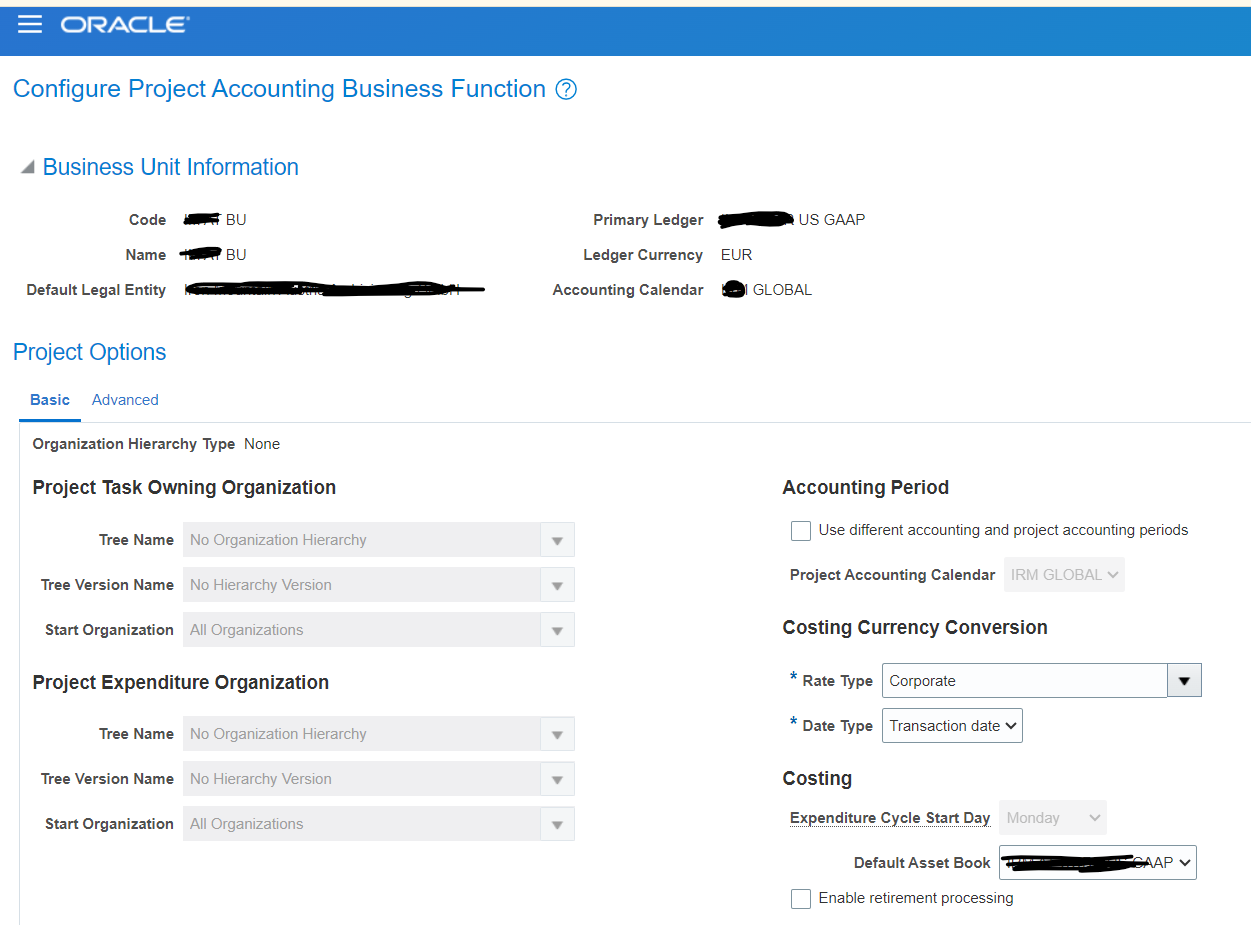Click the Project Options heading
Screen dimensions: 1251x925
coord(89,352)
